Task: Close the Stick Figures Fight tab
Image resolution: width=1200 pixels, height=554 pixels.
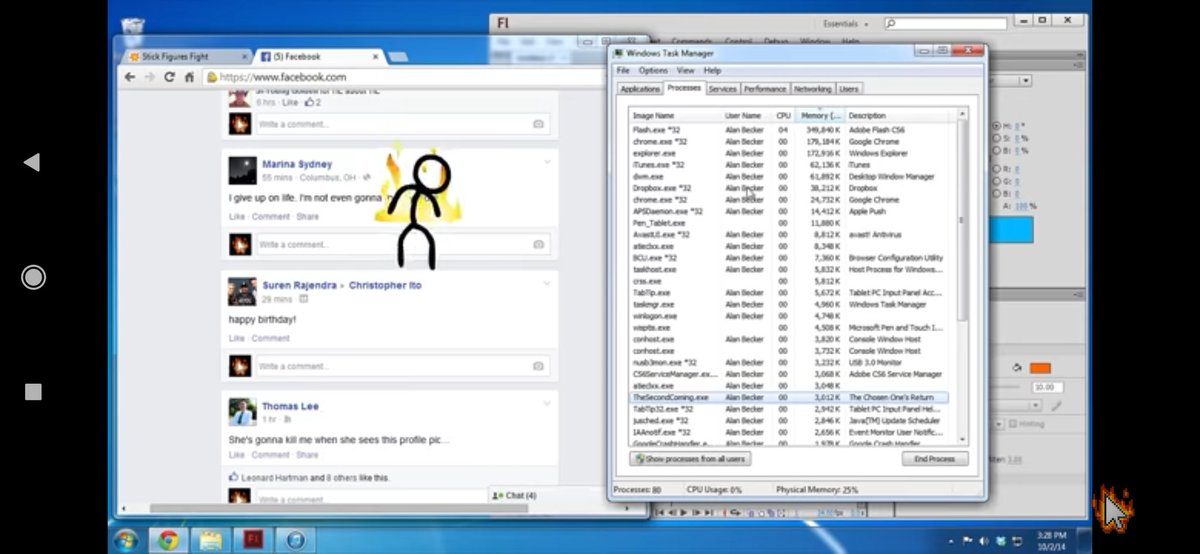Action: click(245, 57)
